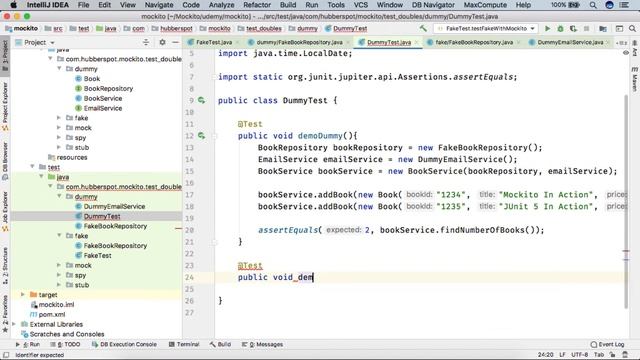Image resolution: width=640 pixels, height=360 pixels.
Task: Collapse the test folder
Action: click(32, 167)
